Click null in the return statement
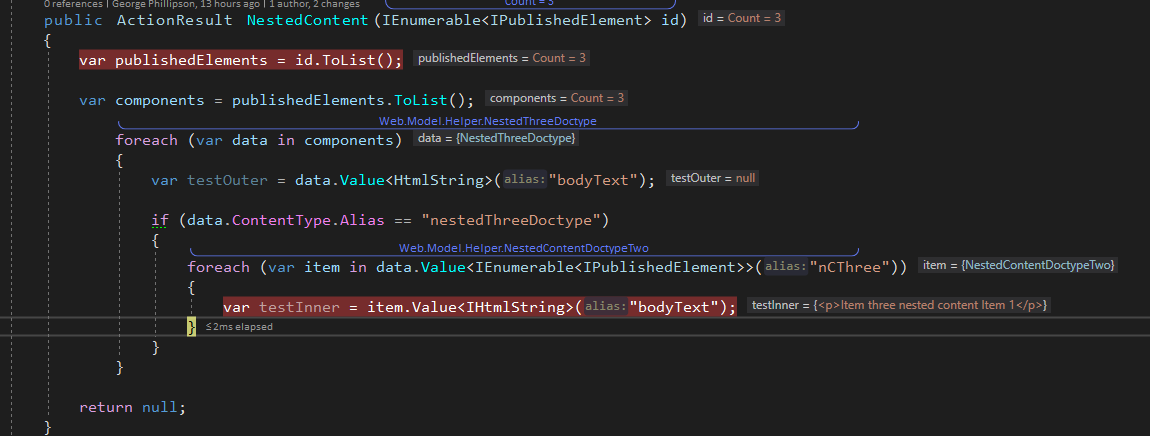Image resolution: width=1150 pixels, height=436 pixels. [159, 407]
